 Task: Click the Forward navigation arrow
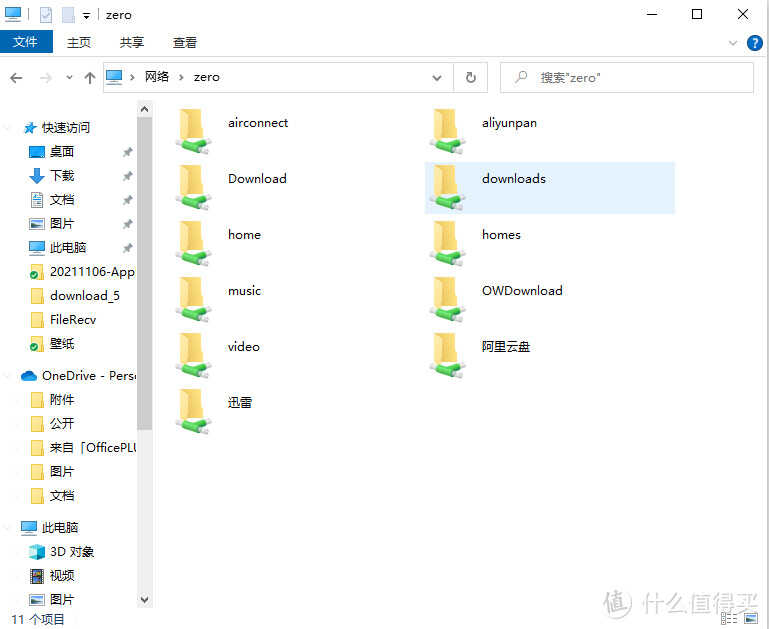[x=46, y=77]
